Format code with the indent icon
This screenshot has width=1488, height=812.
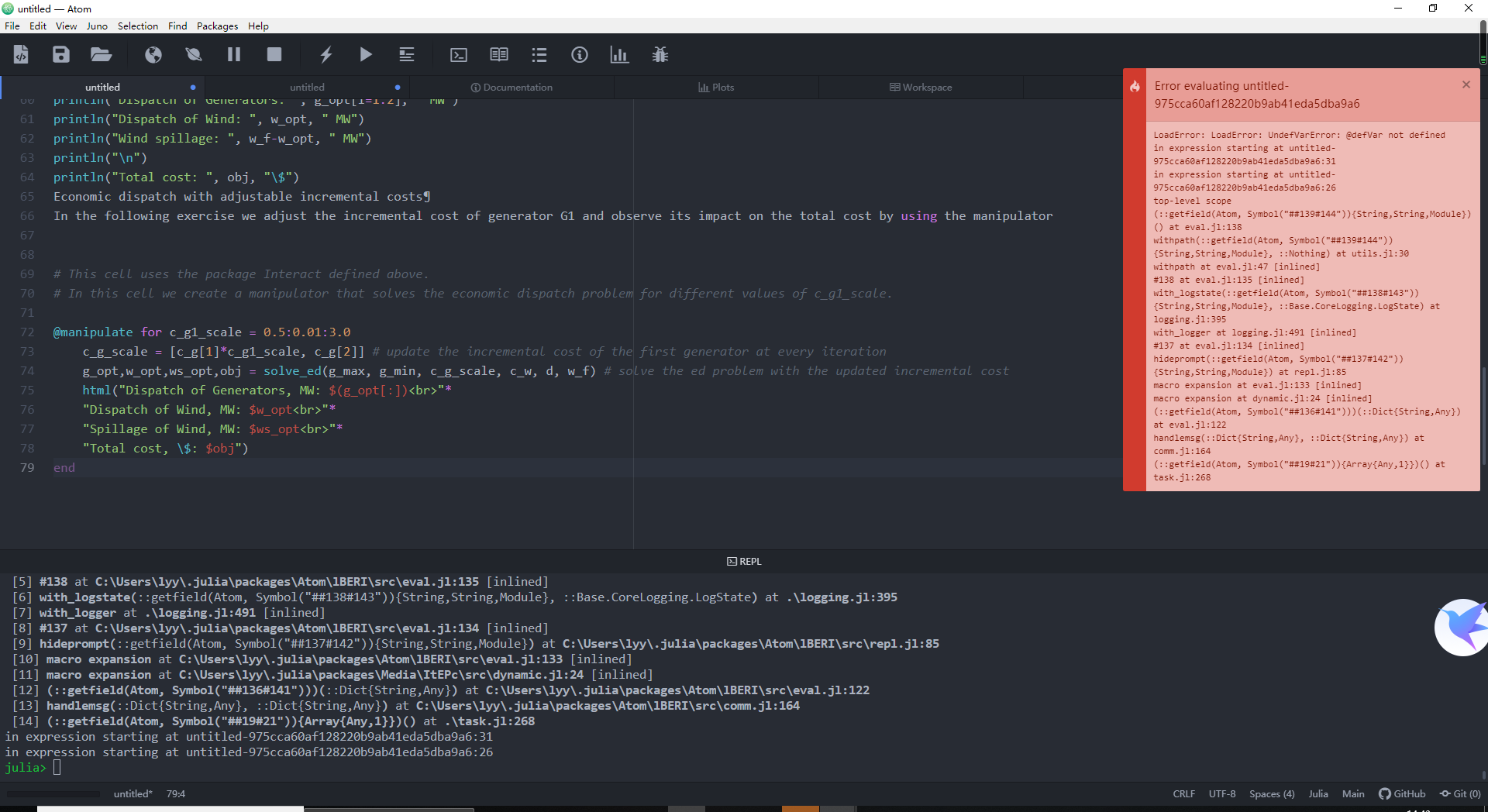tap(407, 54)
